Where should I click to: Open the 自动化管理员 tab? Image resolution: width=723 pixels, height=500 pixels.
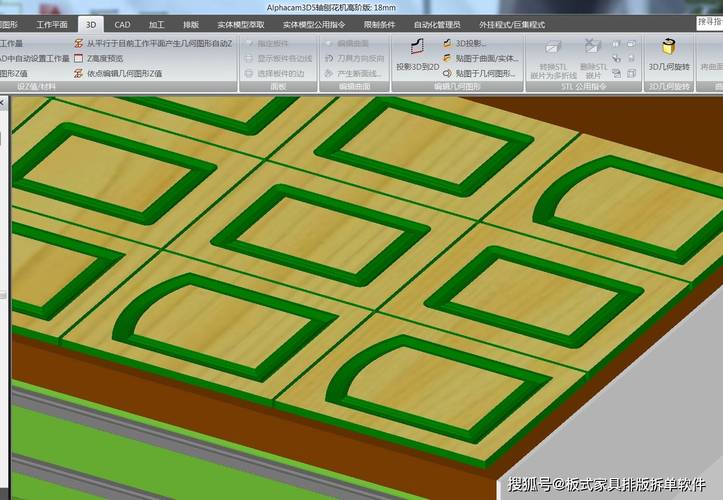point(437,24)
